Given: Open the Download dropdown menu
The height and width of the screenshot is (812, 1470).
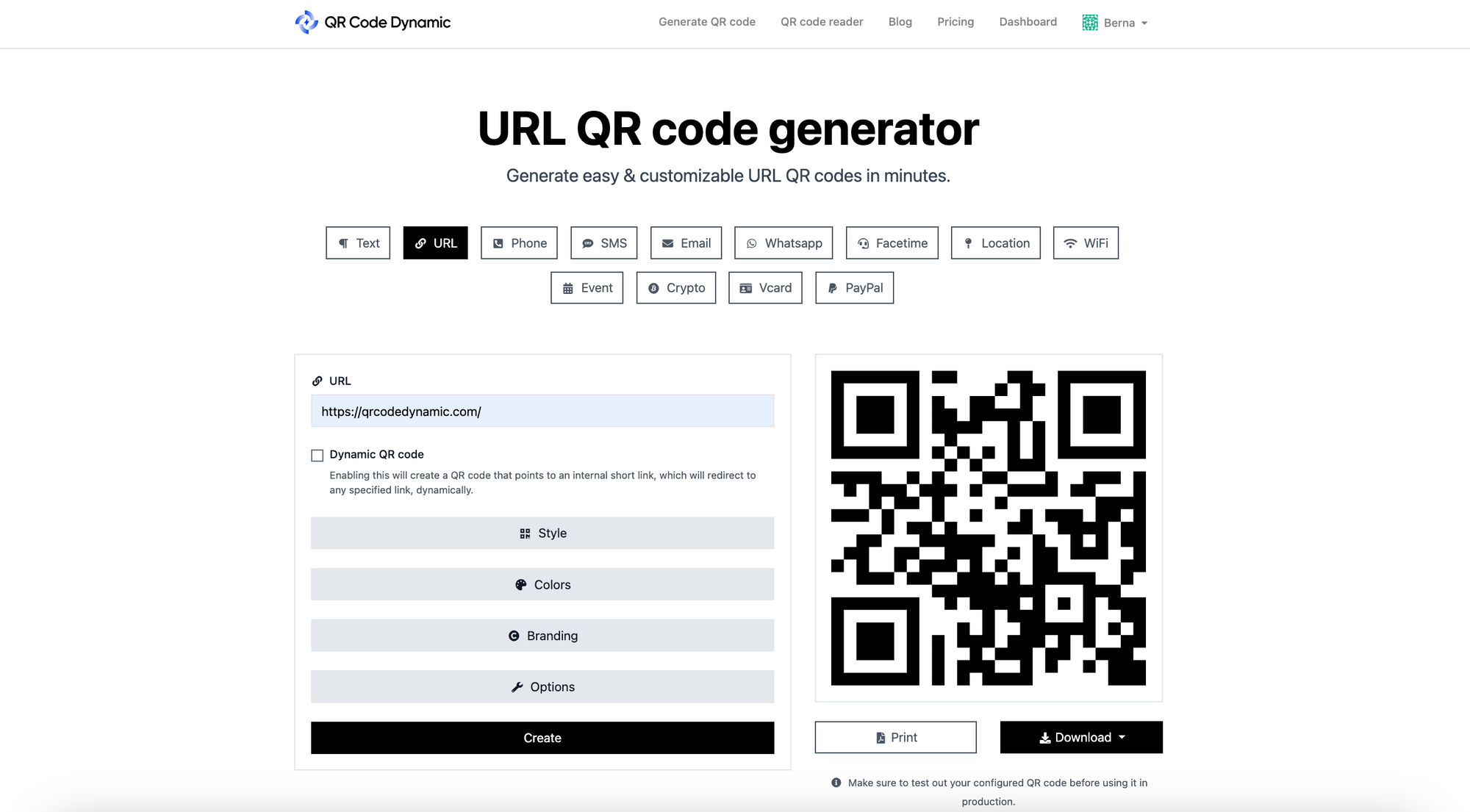Looking at the screenshot, I should 1081,737.
